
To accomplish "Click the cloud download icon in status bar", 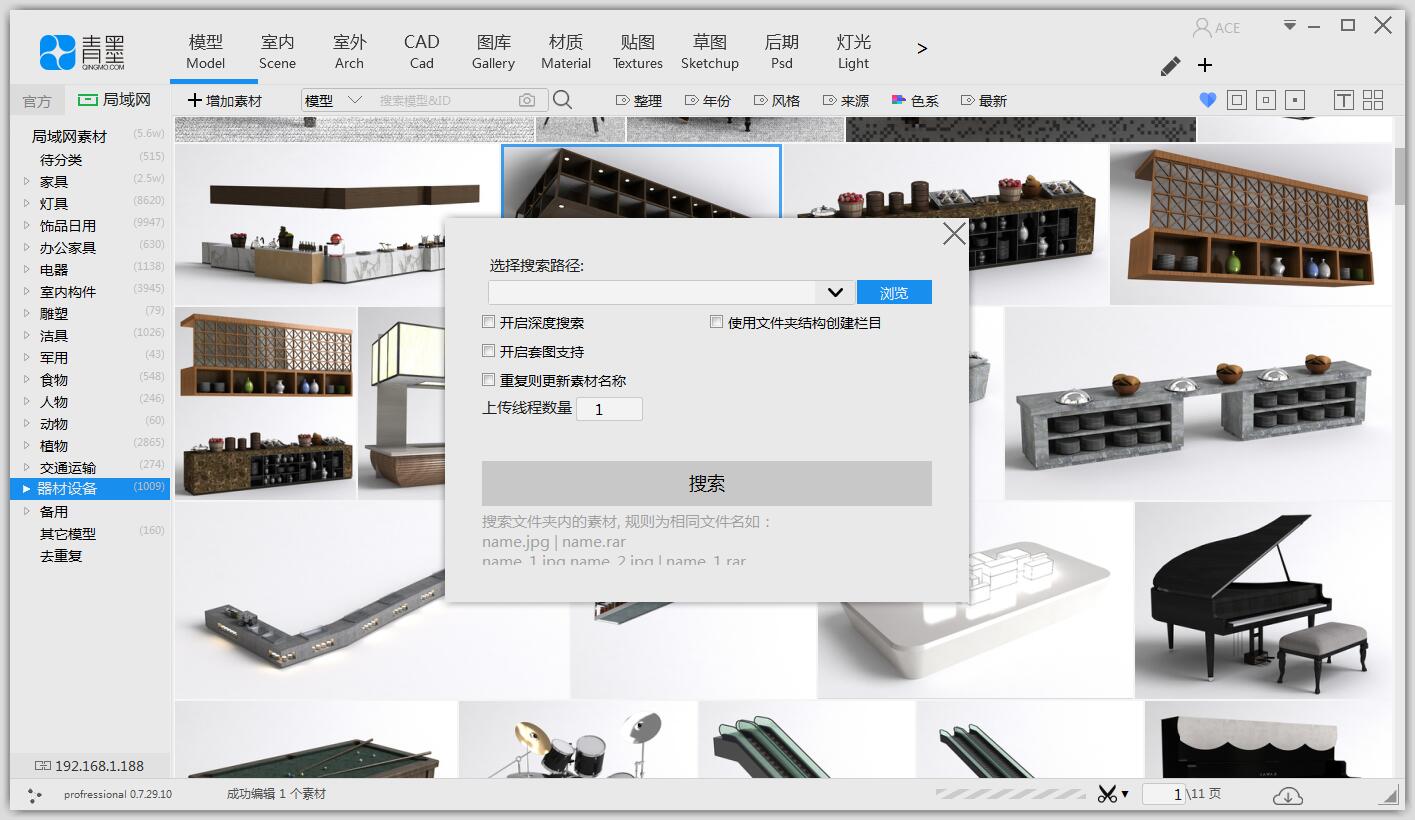I will click(1288, 795).
